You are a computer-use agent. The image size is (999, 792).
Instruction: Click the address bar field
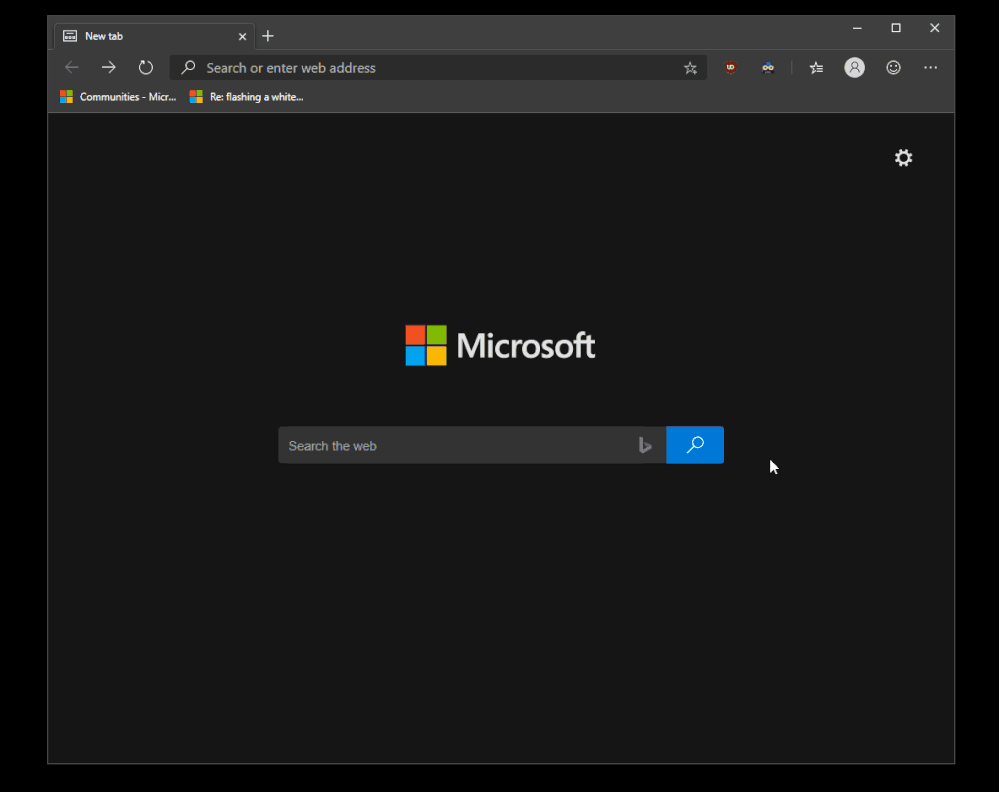click(438, 68)
